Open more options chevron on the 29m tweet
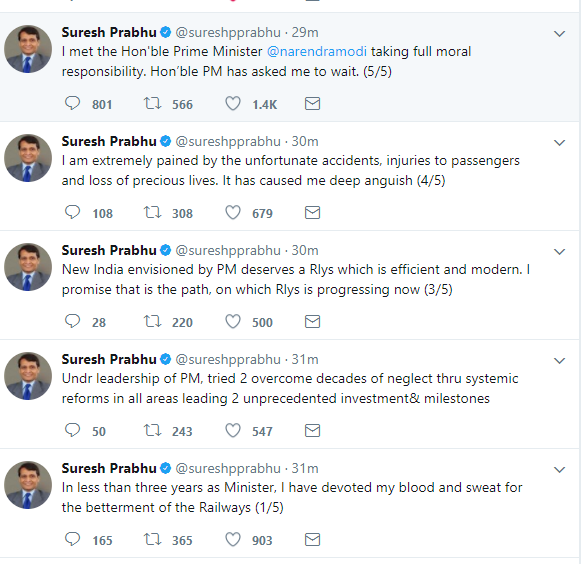Image resolution: width=581 pixels, height=564 pixels. point(559,34)
